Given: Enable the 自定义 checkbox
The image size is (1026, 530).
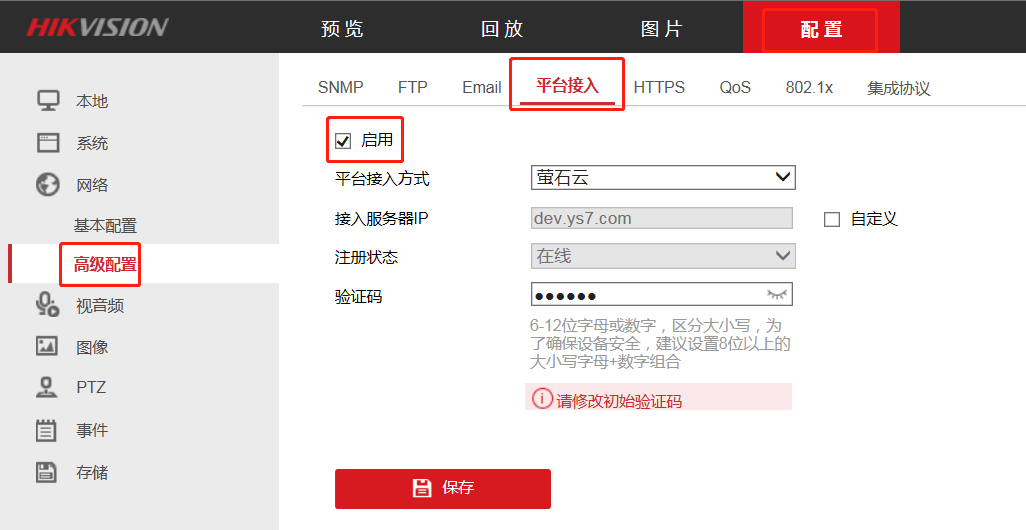Looking at the screenshot, I should pyautogui.click(x=832, y=219).
